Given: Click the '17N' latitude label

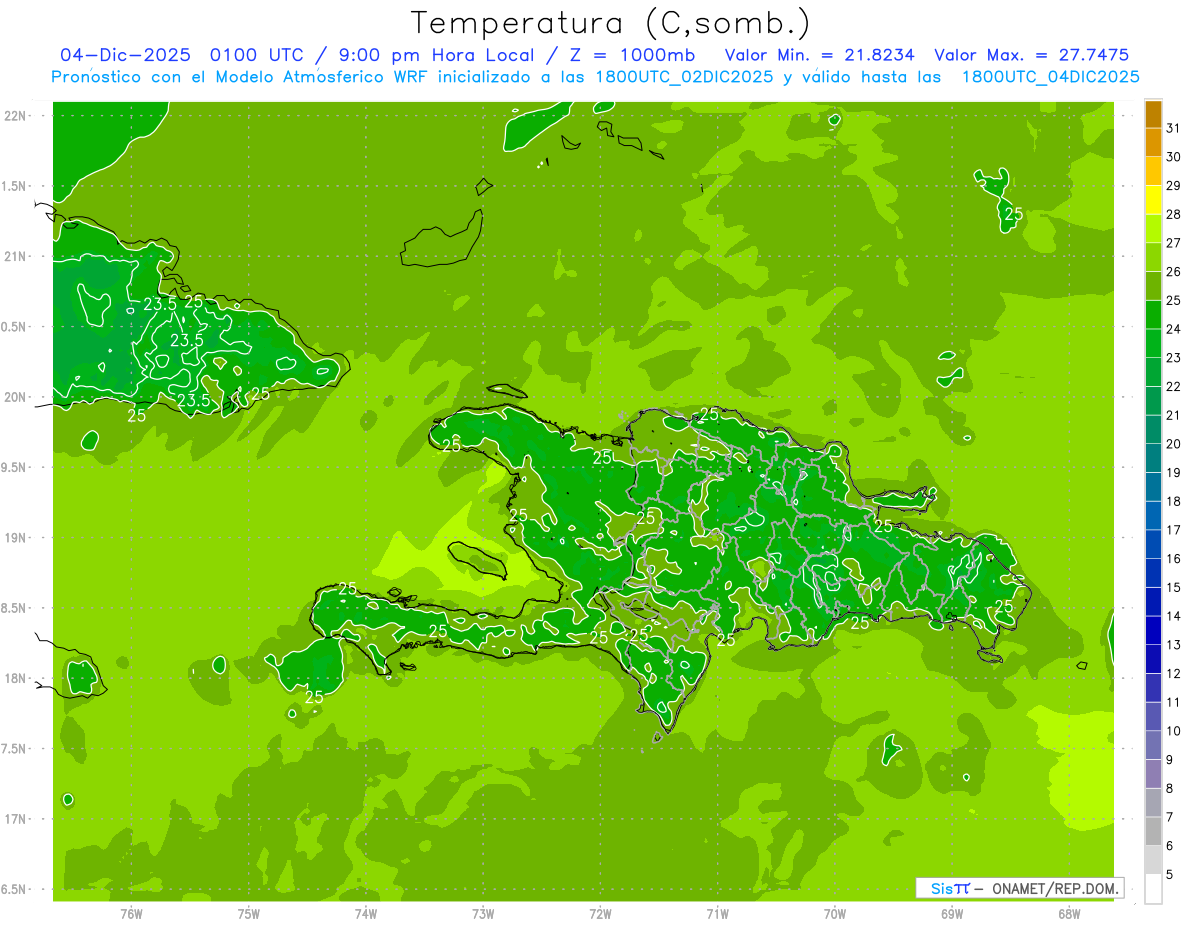Looking at the screenshot, I should click(16, 819).
